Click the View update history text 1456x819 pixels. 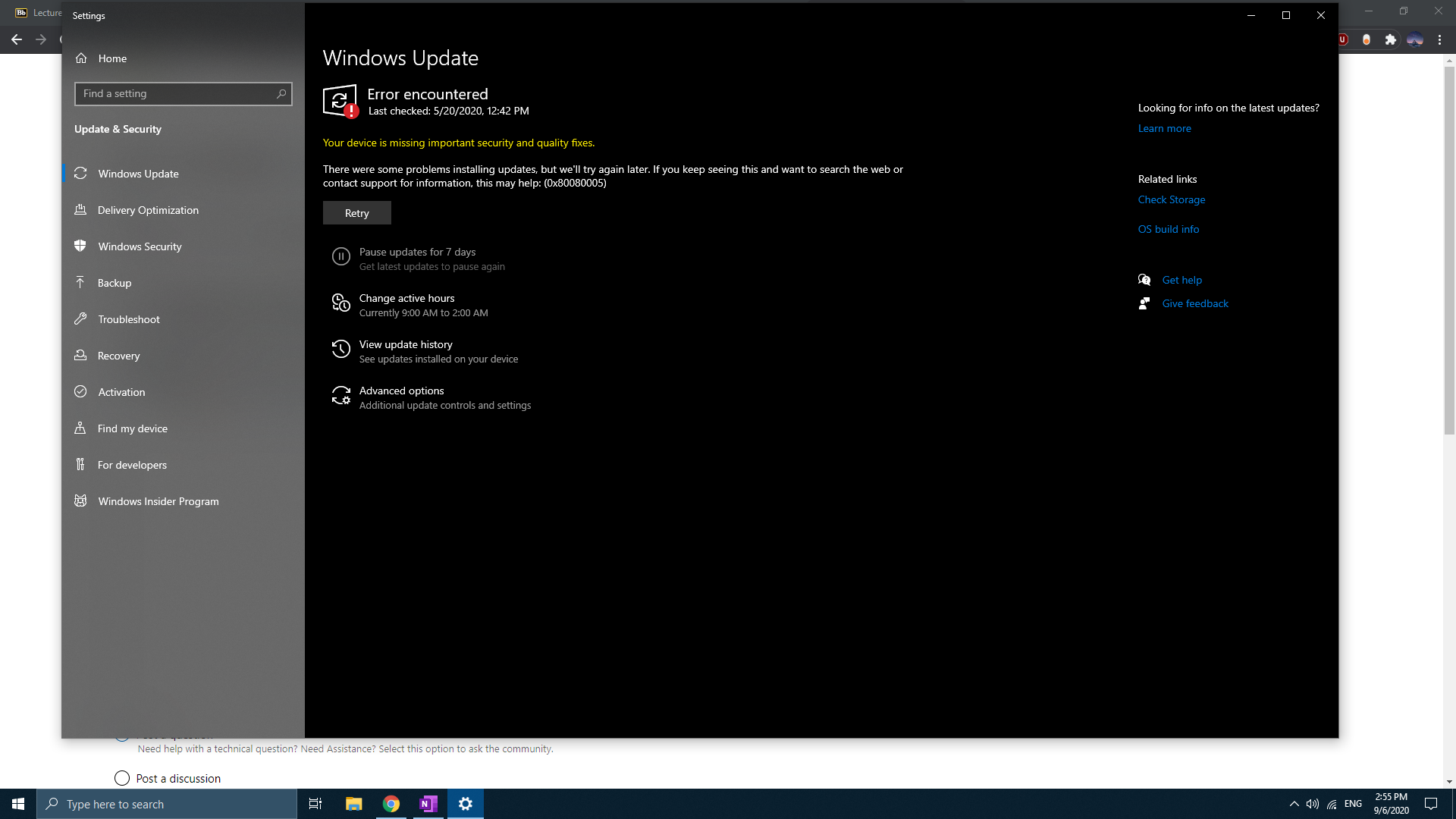(x=406, y=344)
